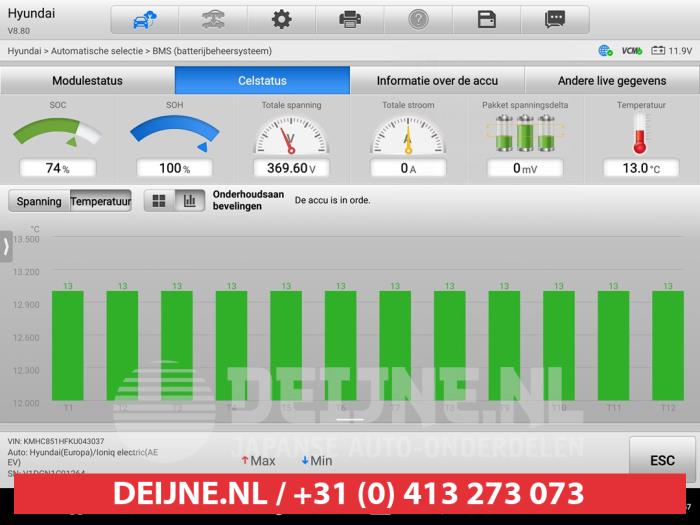
Task: Open the message feedback icon
Action: click(x=555, y=19)
